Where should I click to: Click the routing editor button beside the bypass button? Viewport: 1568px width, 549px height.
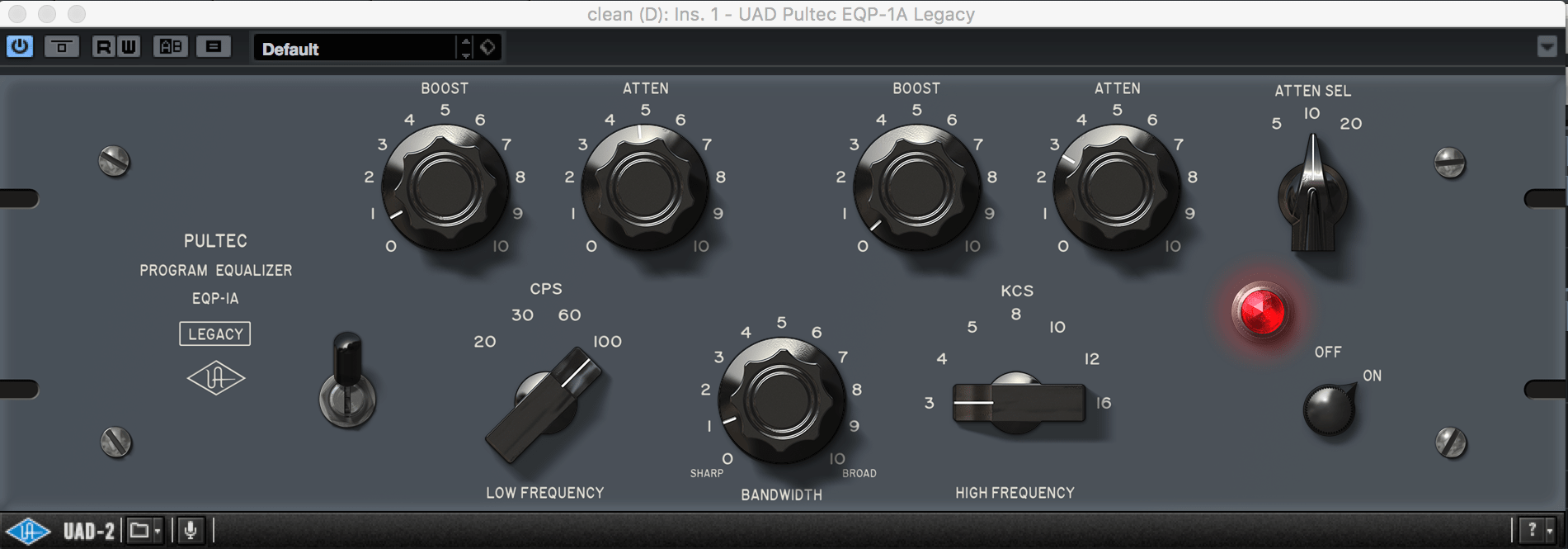click(x=62, y=47)
